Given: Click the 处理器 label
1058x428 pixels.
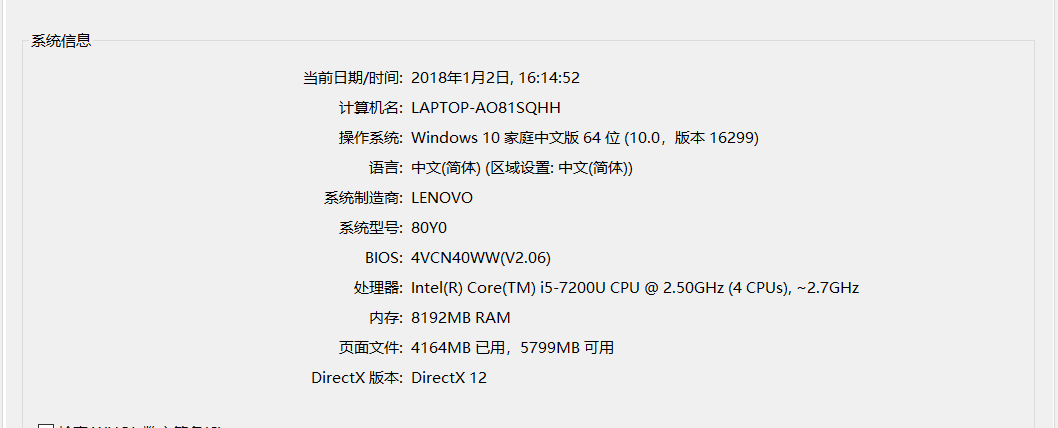Looking at the screenshot, I should [x=378, y=288].
